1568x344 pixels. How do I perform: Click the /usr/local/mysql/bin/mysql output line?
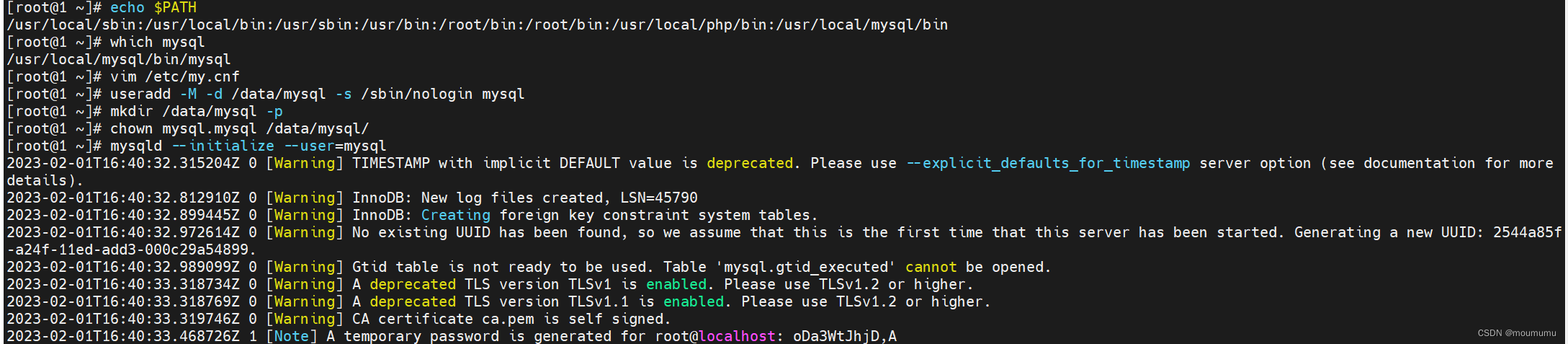(x=119, y=59)
